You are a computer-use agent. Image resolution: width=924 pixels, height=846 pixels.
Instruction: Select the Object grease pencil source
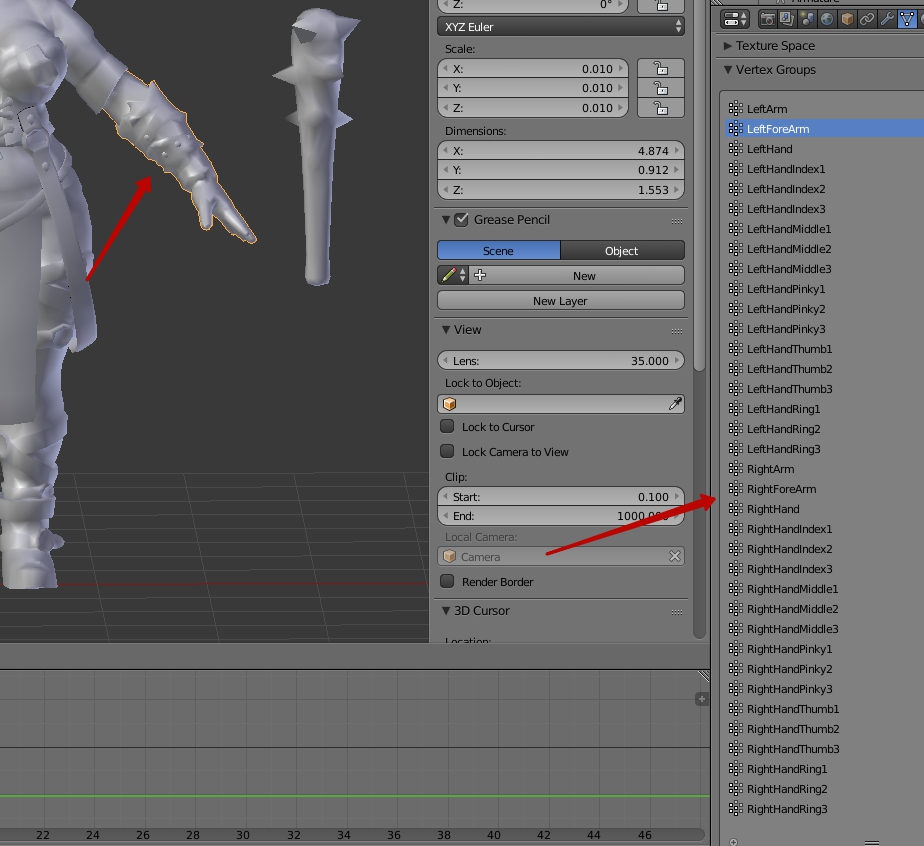pos(622,250)
